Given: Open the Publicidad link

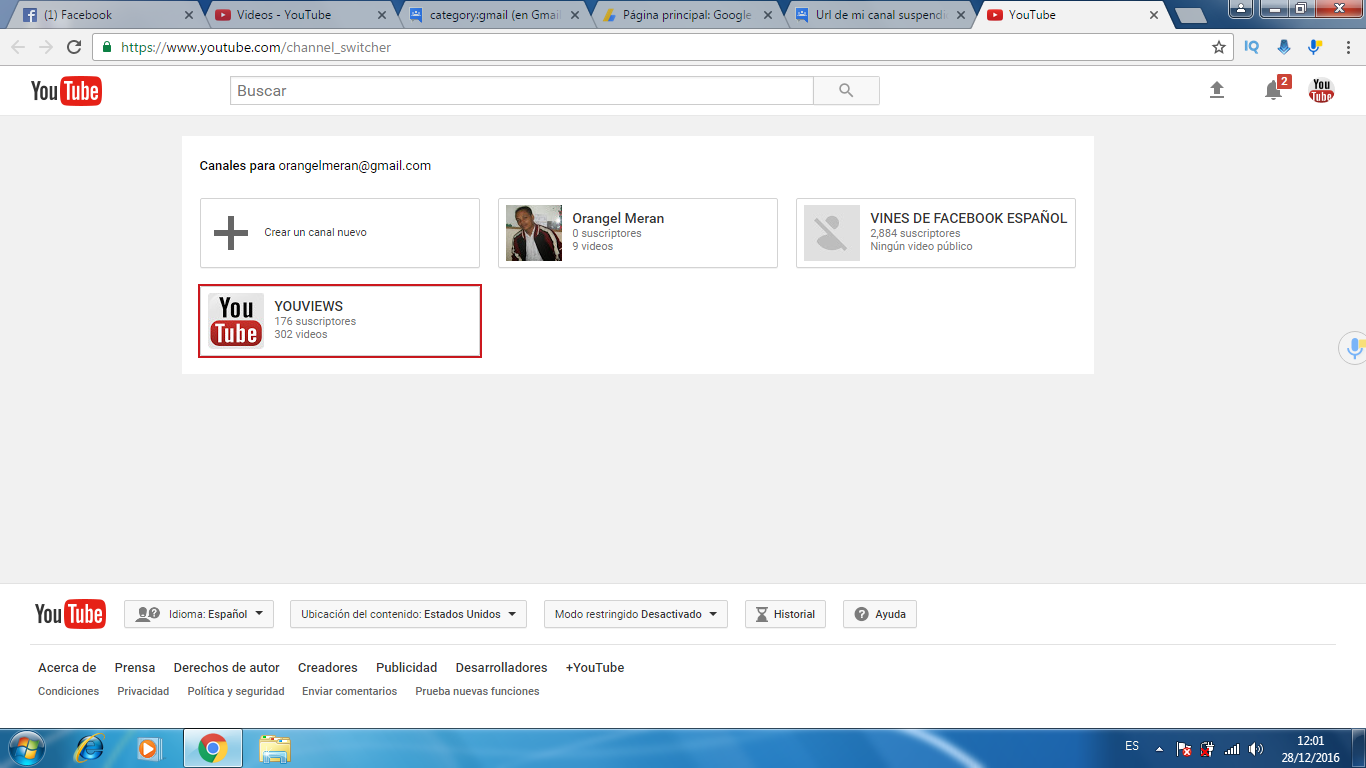Looking at the screenshot, I should coord(407,668).
